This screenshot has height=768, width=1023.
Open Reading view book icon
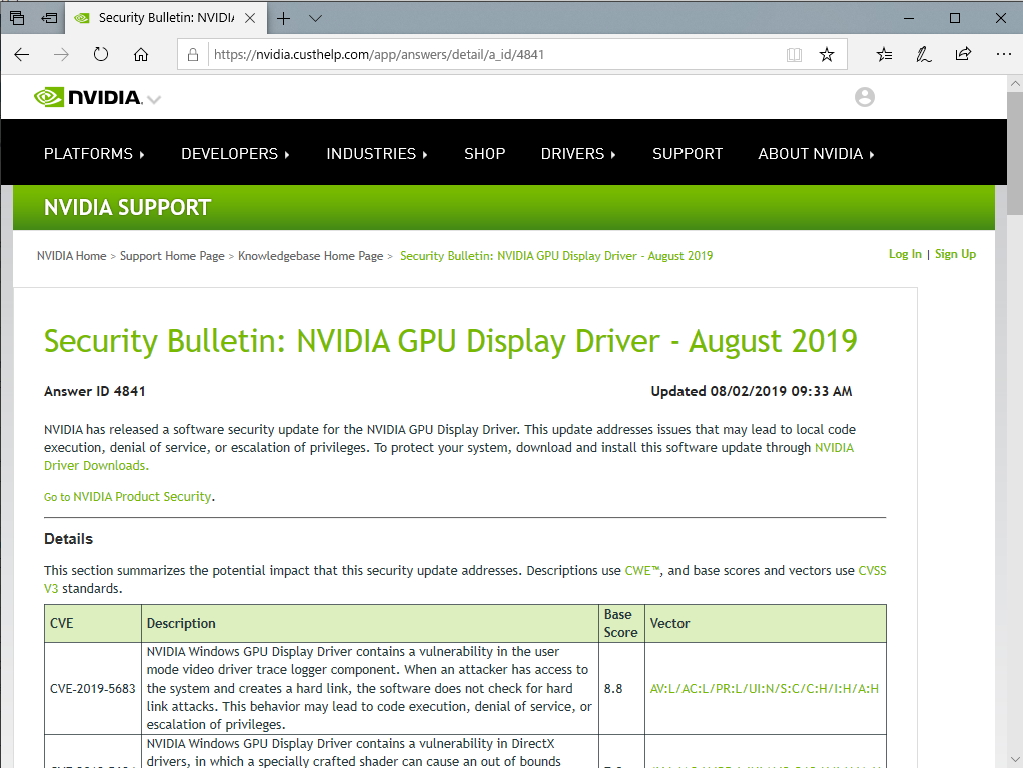coord(794,55)
